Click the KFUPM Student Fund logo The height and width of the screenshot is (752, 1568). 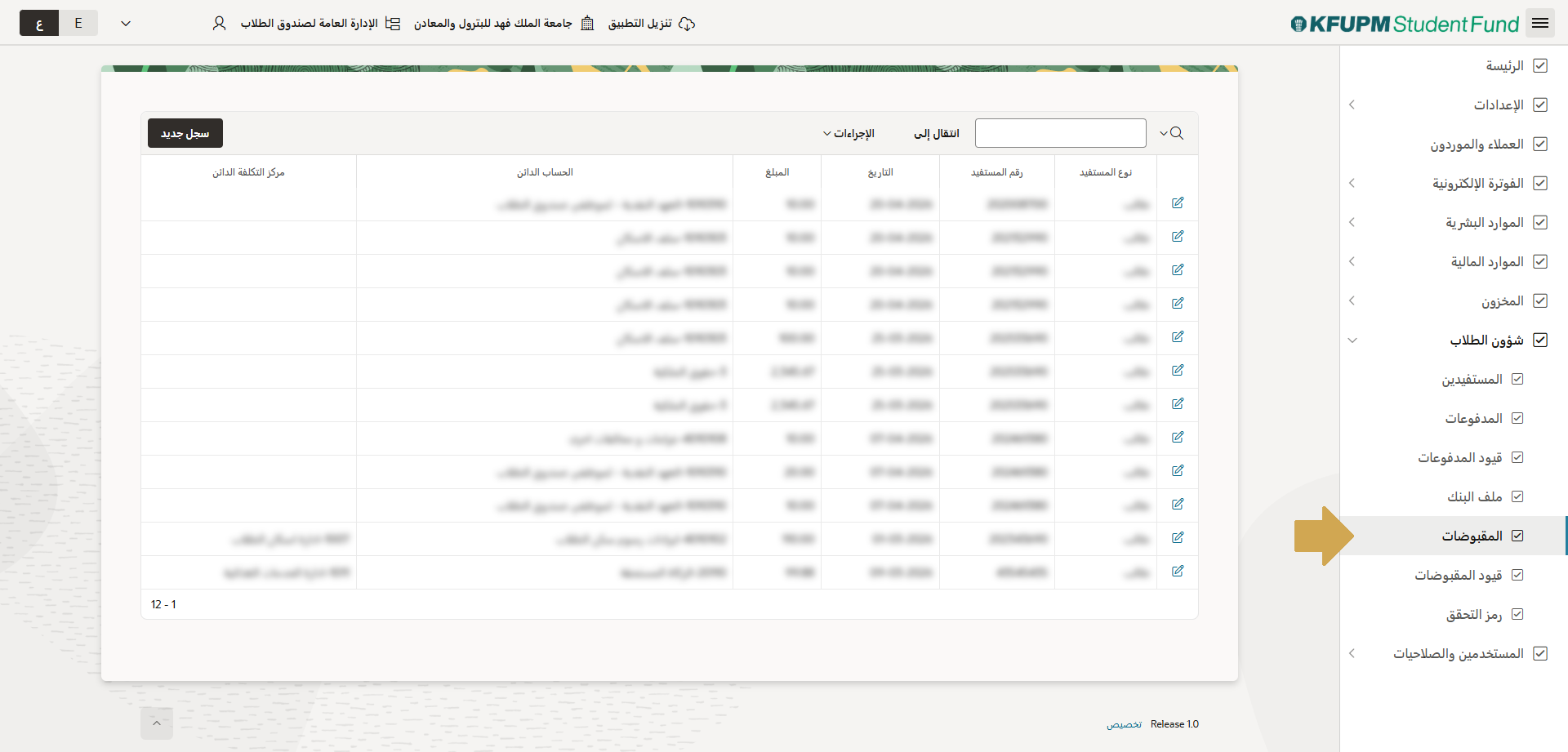[x=1405, y=24]
